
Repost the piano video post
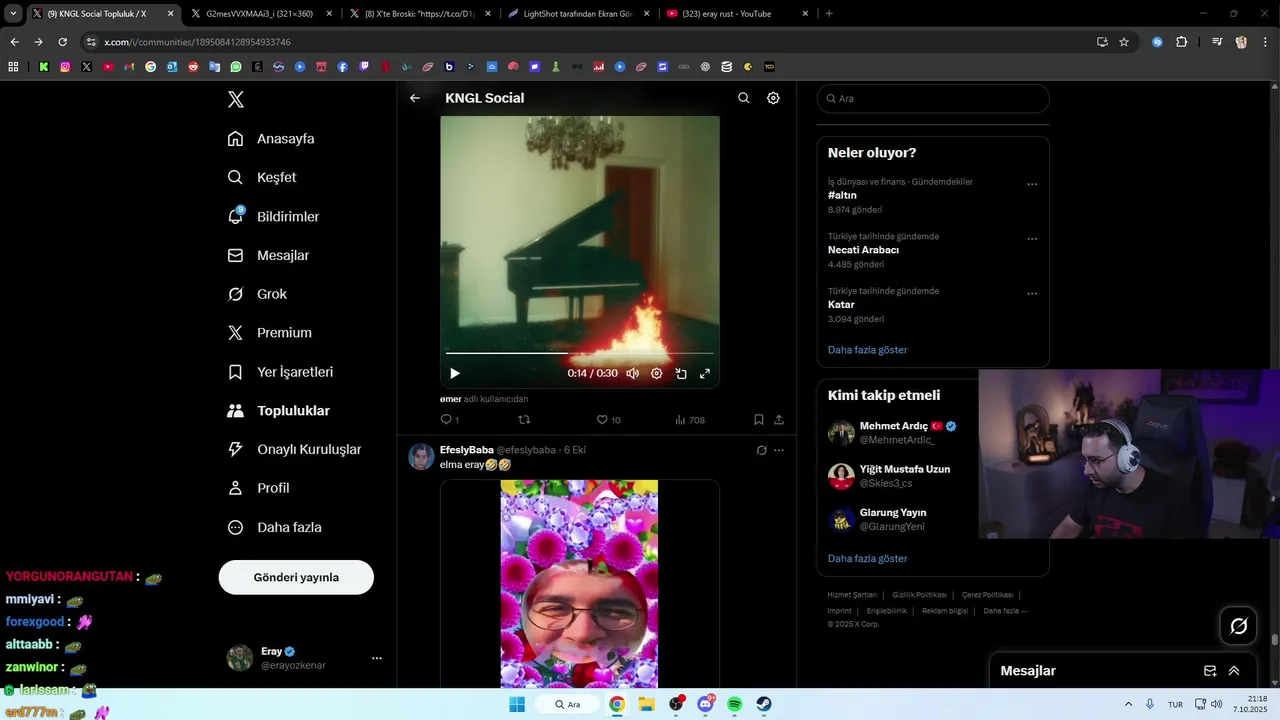click(x=524, y=420)
